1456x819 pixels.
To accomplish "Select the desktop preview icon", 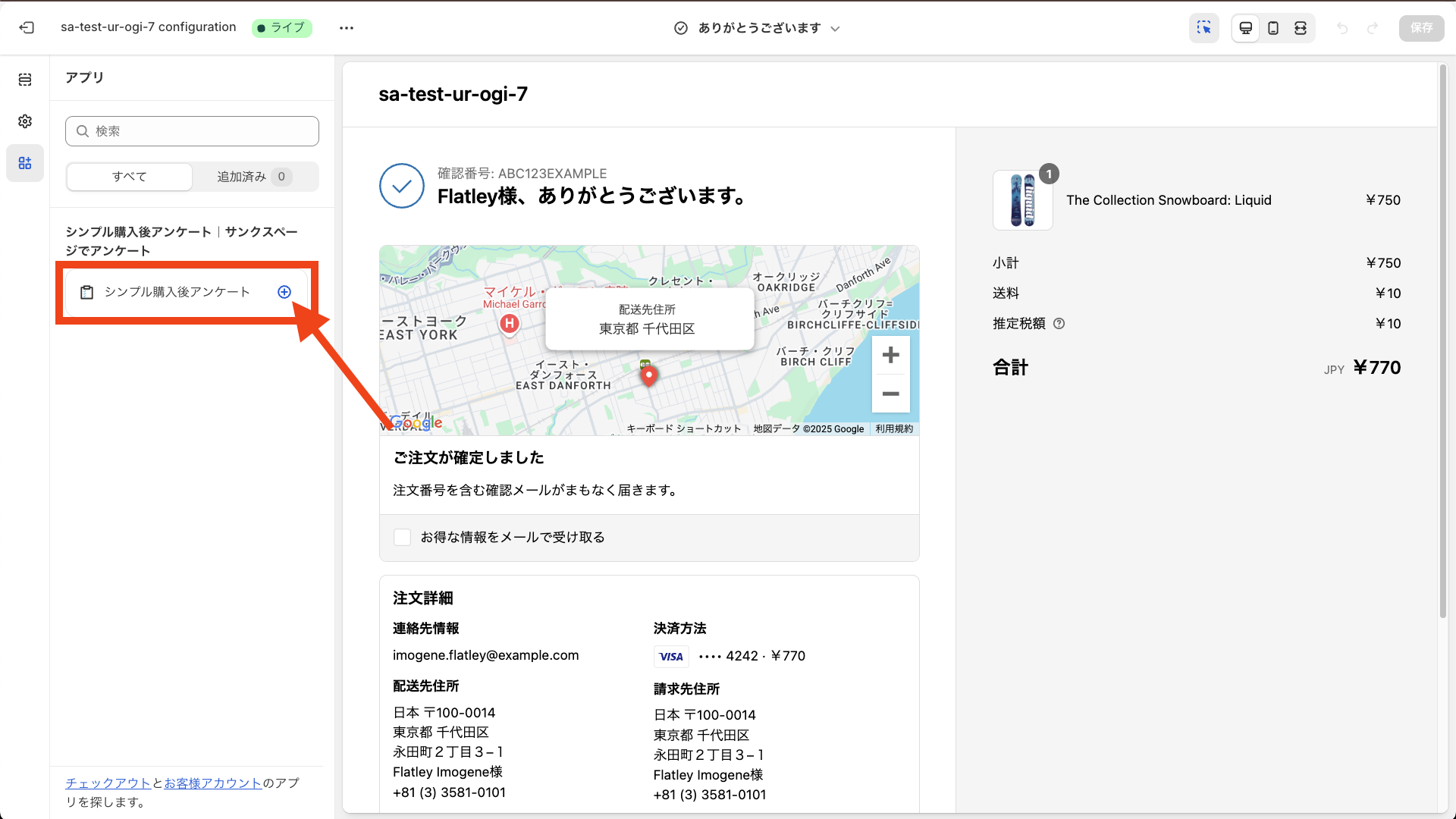I will coord(1245,27).
